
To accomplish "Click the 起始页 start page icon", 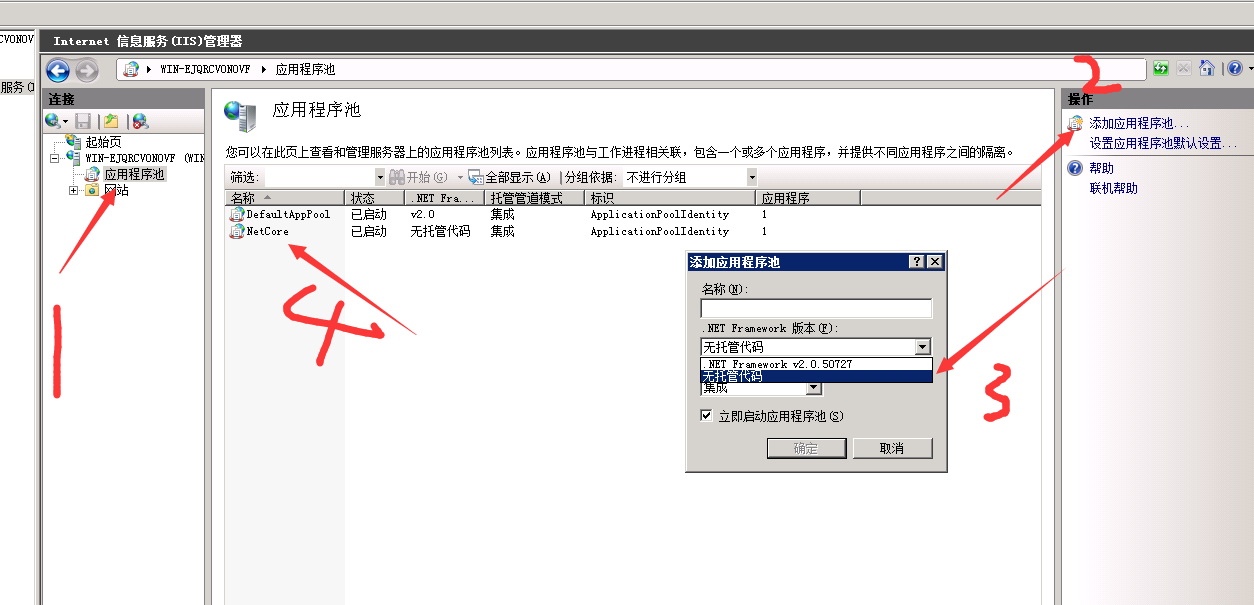I will [x=74, y=142].
